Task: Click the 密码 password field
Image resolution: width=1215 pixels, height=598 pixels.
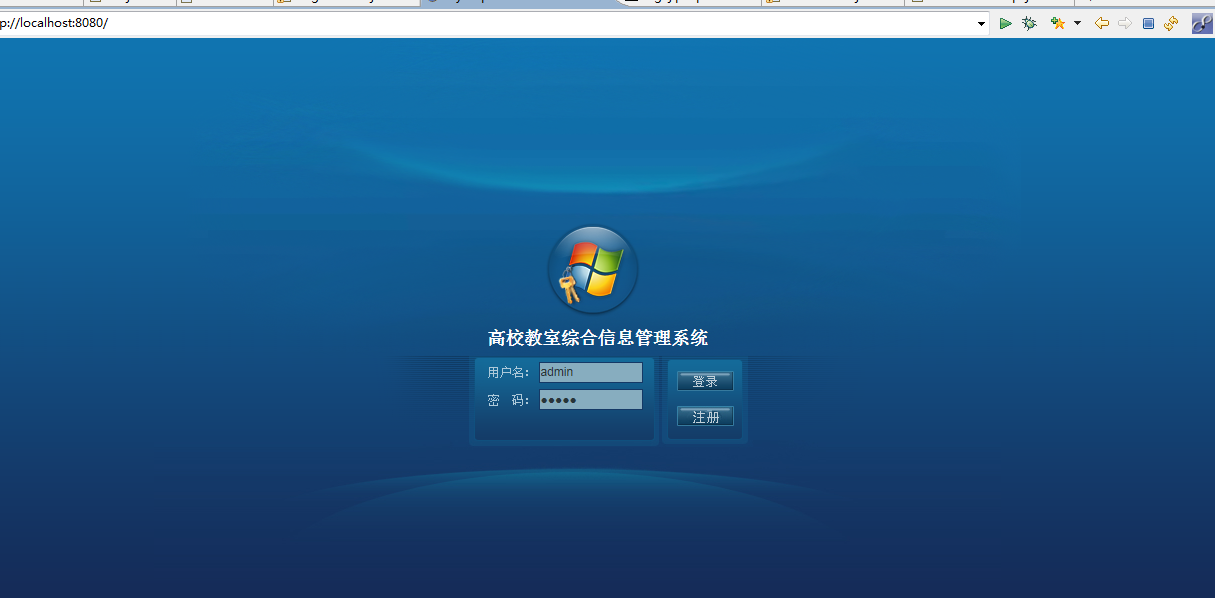Action: pyautogui.click(x=591, y=400)
